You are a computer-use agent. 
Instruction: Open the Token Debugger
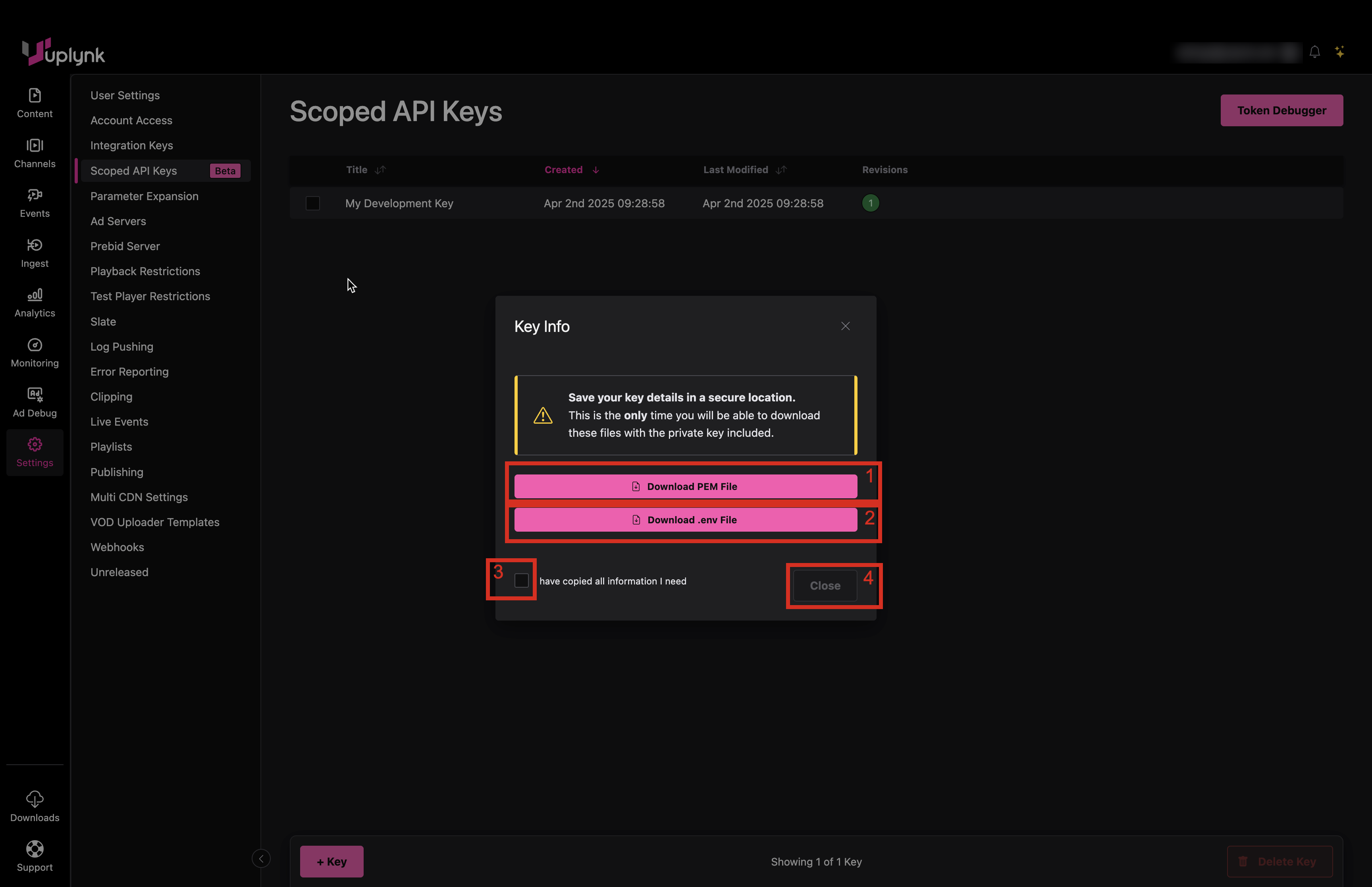click(1281, 110)
